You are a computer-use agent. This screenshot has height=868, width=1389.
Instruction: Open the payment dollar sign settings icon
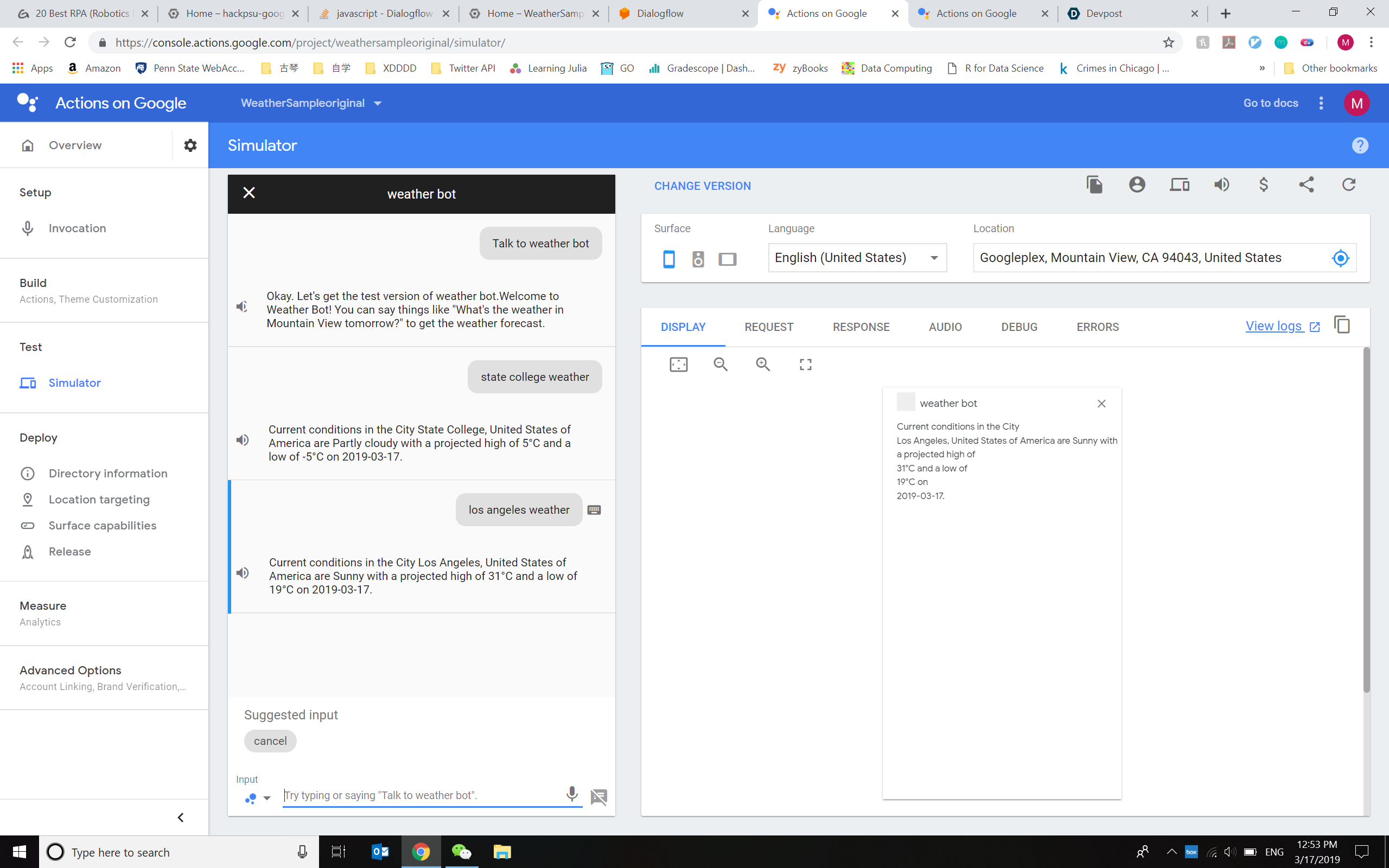(x=1263, y=185)
